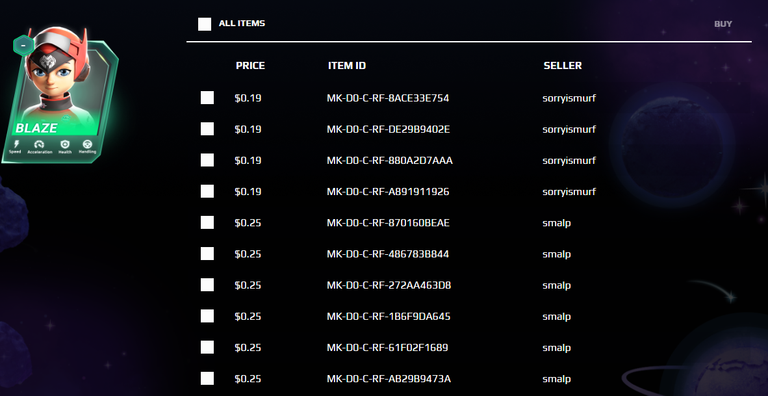This screenshot has height=396, width=768.
Task: Select item MK-D0-C-RF-8ACE33E754 checkbox
Action: tap(207, 98)
